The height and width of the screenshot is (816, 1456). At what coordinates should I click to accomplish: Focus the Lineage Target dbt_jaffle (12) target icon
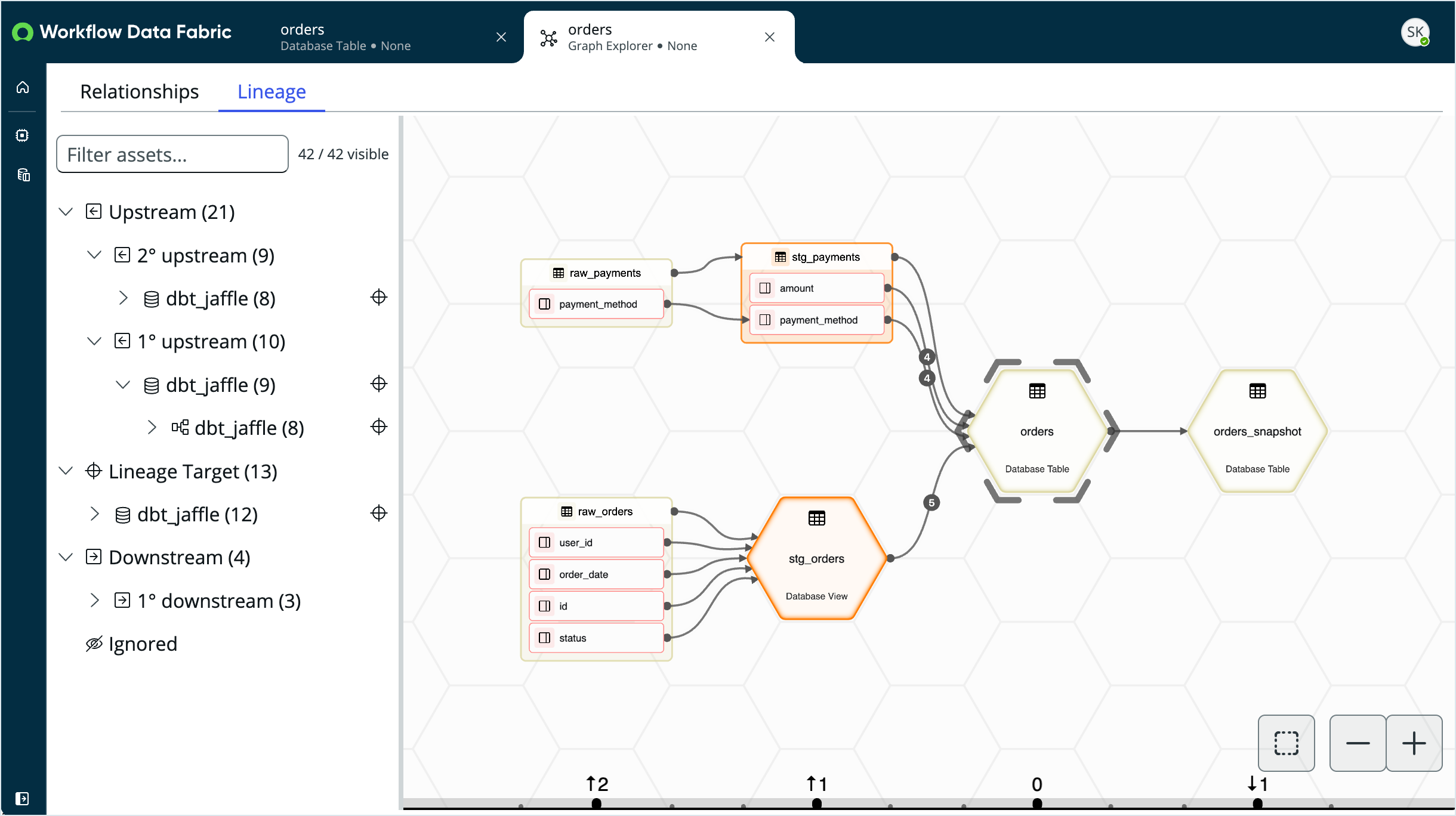(379, 513)
